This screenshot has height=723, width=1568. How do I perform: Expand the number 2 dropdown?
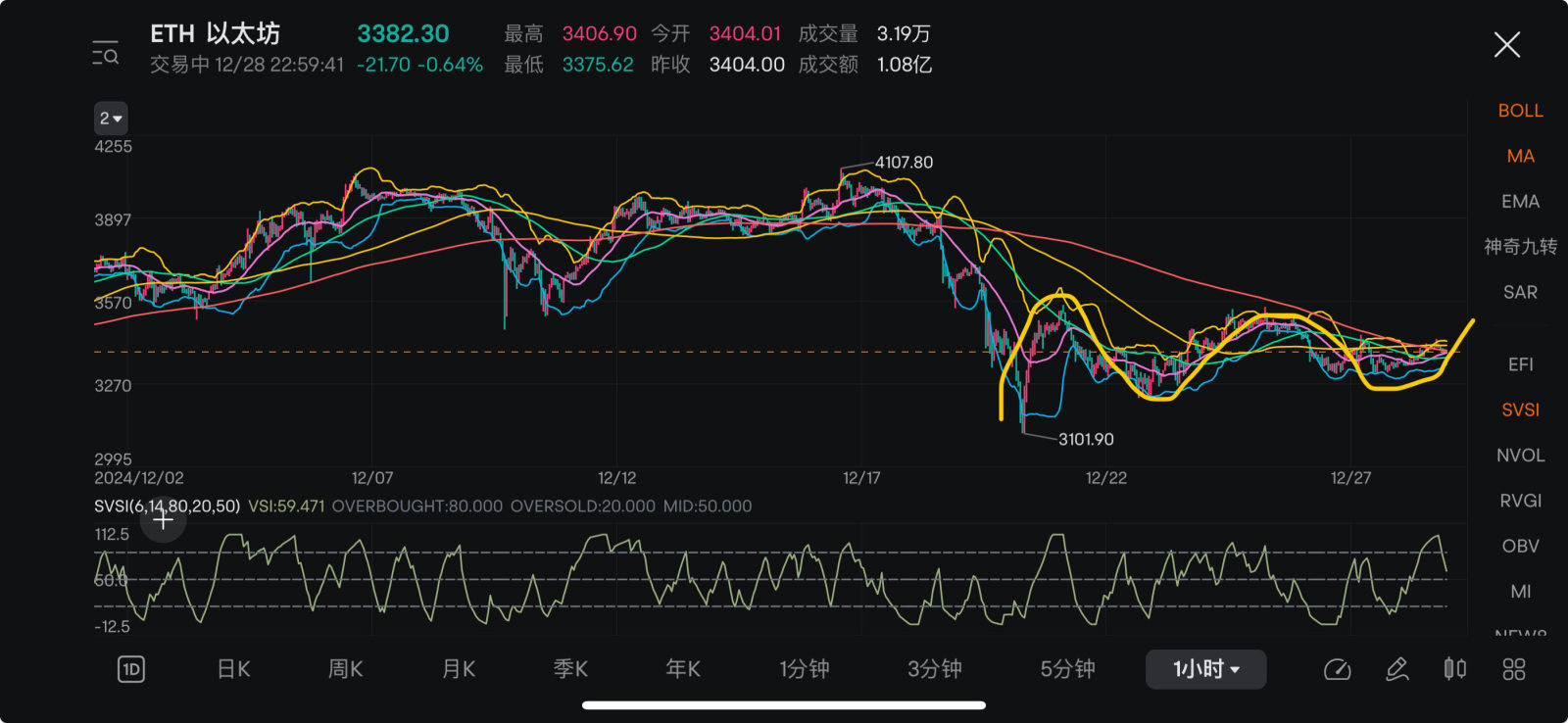tap(111, 119)
